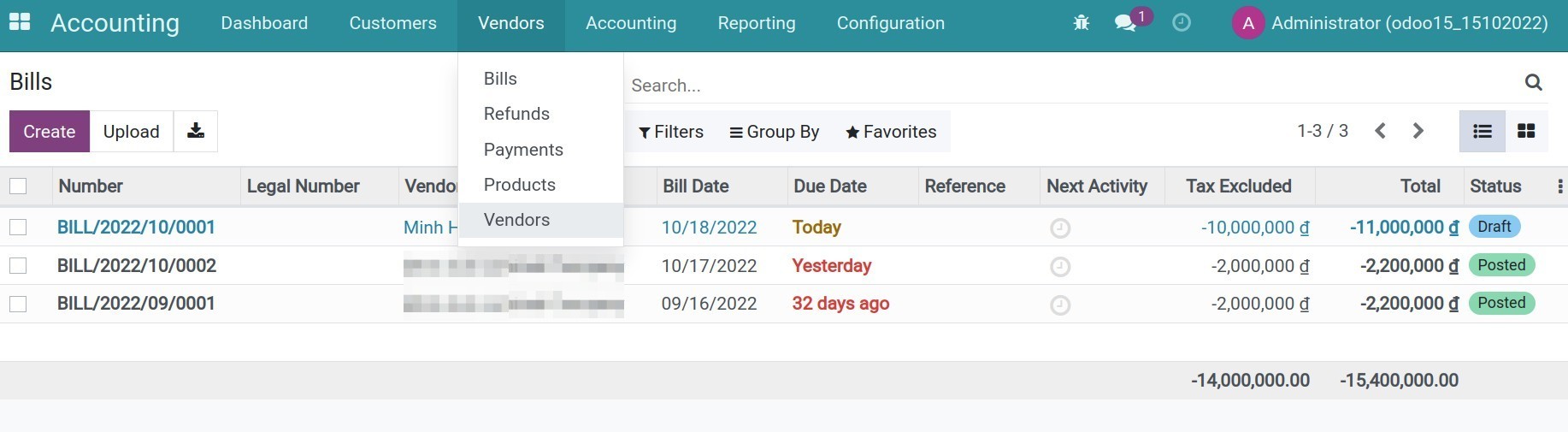Select Payments in the Vendors menu
The height and width of the screenshot is (432, 1568).
tap(523, 150)
